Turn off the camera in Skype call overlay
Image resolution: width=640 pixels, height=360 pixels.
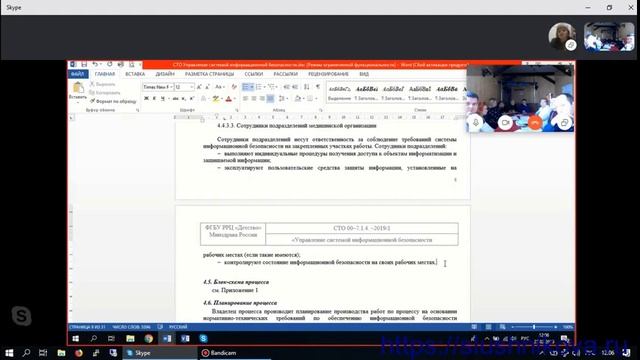pos(505,122)
